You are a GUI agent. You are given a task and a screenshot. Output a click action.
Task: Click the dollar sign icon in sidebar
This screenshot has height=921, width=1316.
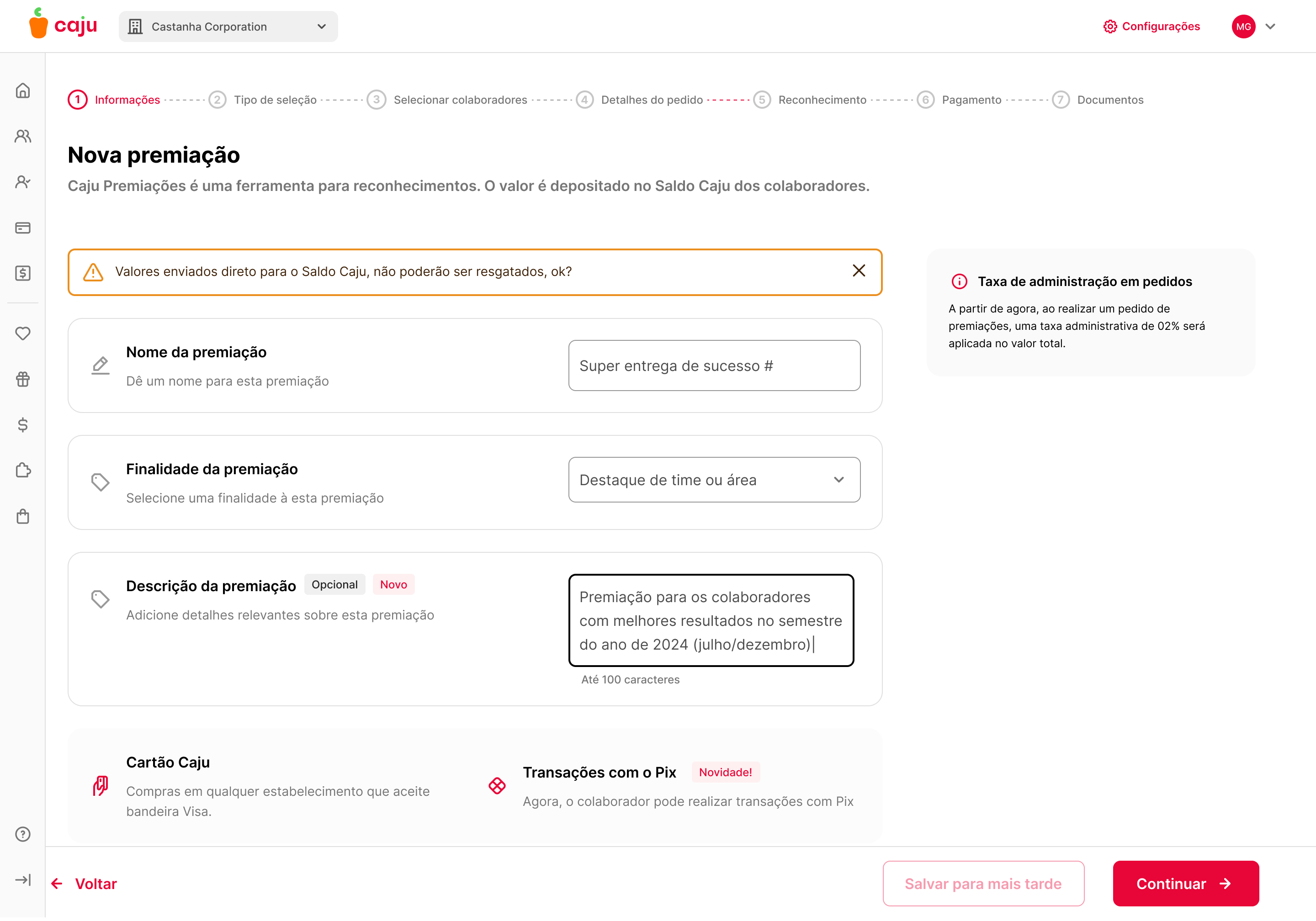(x=23, y=425)
